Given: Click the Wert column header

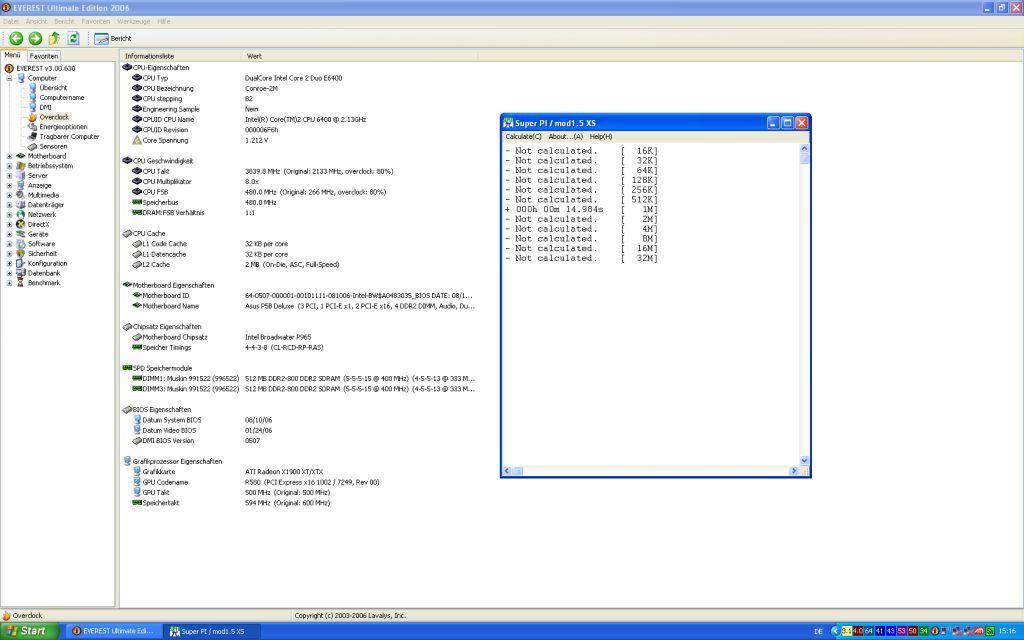Looking at the screenshot, I should point(360,56).
